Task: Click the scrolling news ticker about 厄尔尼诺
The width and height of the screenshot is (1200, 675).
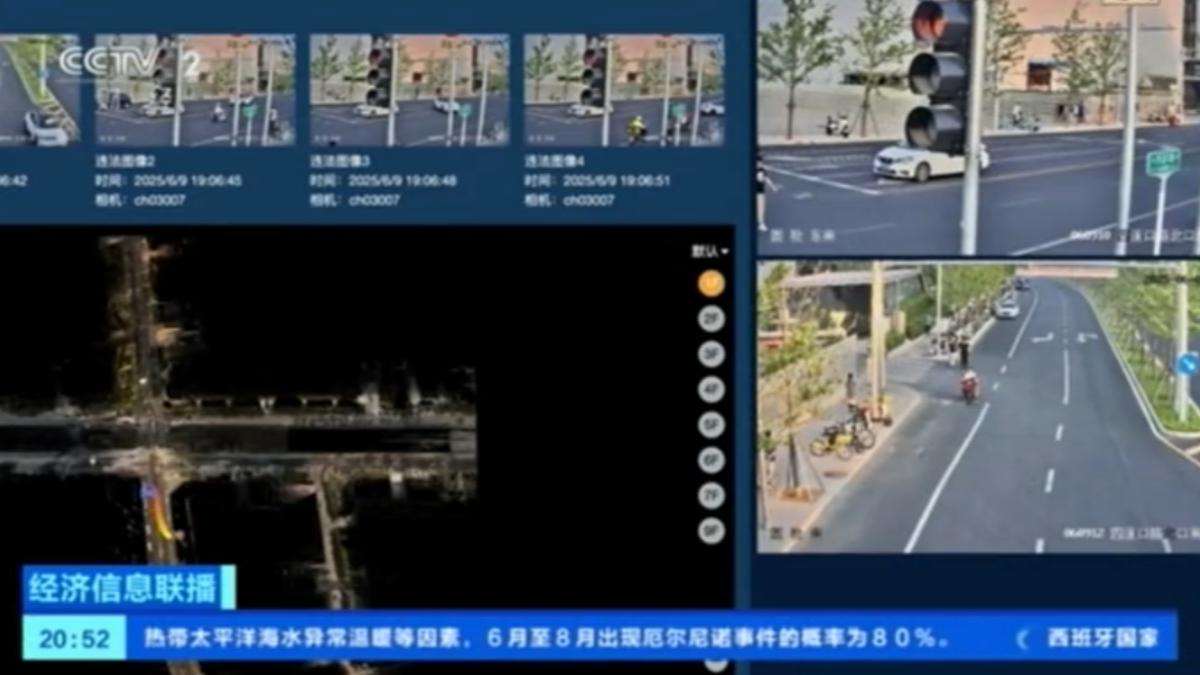Action: pyautogui.click(x=547, y=638)
